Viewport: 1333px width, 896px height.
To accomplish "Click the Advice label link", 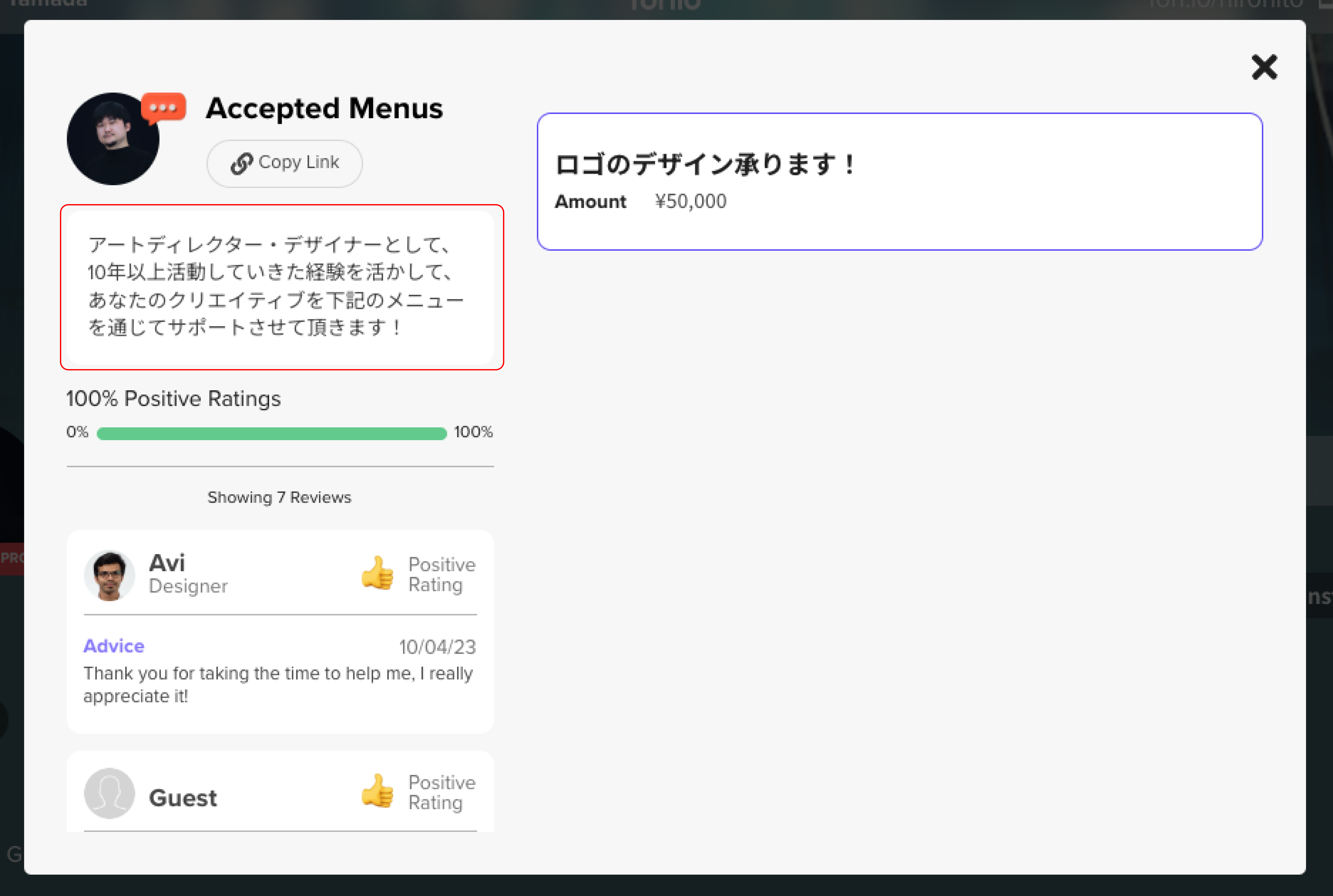I will pyautogui.click(x=114, y=646).
